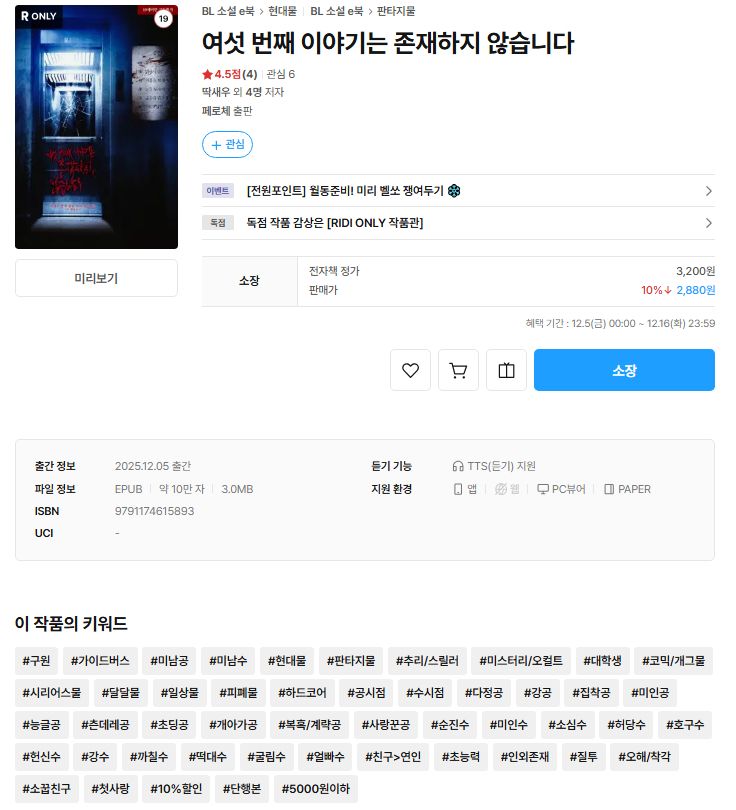Open the '판타지물' breadcrumb category
Image resolution: width=736 pixels, height=810 pixels.
pyautogui.click(x=396, y=11)
